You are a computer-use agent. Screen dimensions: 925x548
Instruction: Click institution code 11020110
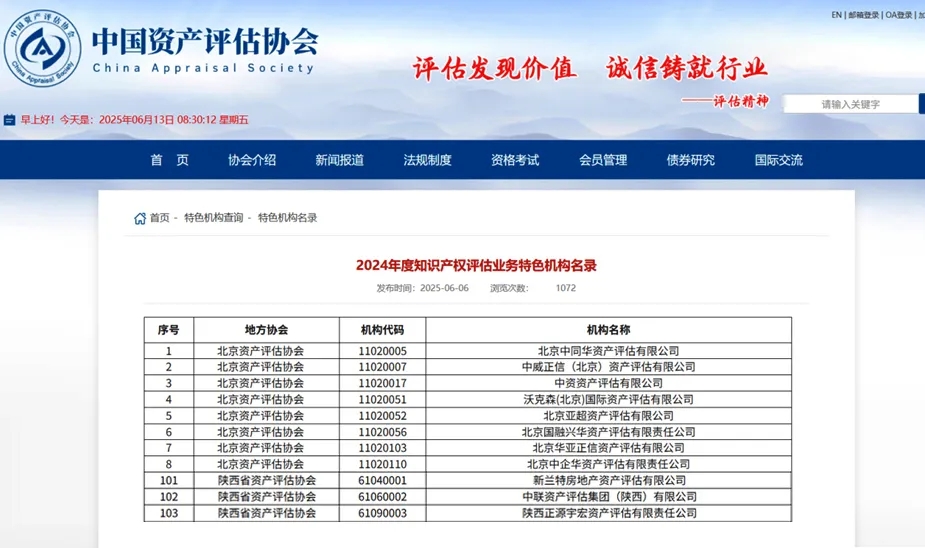coord(382,464)
